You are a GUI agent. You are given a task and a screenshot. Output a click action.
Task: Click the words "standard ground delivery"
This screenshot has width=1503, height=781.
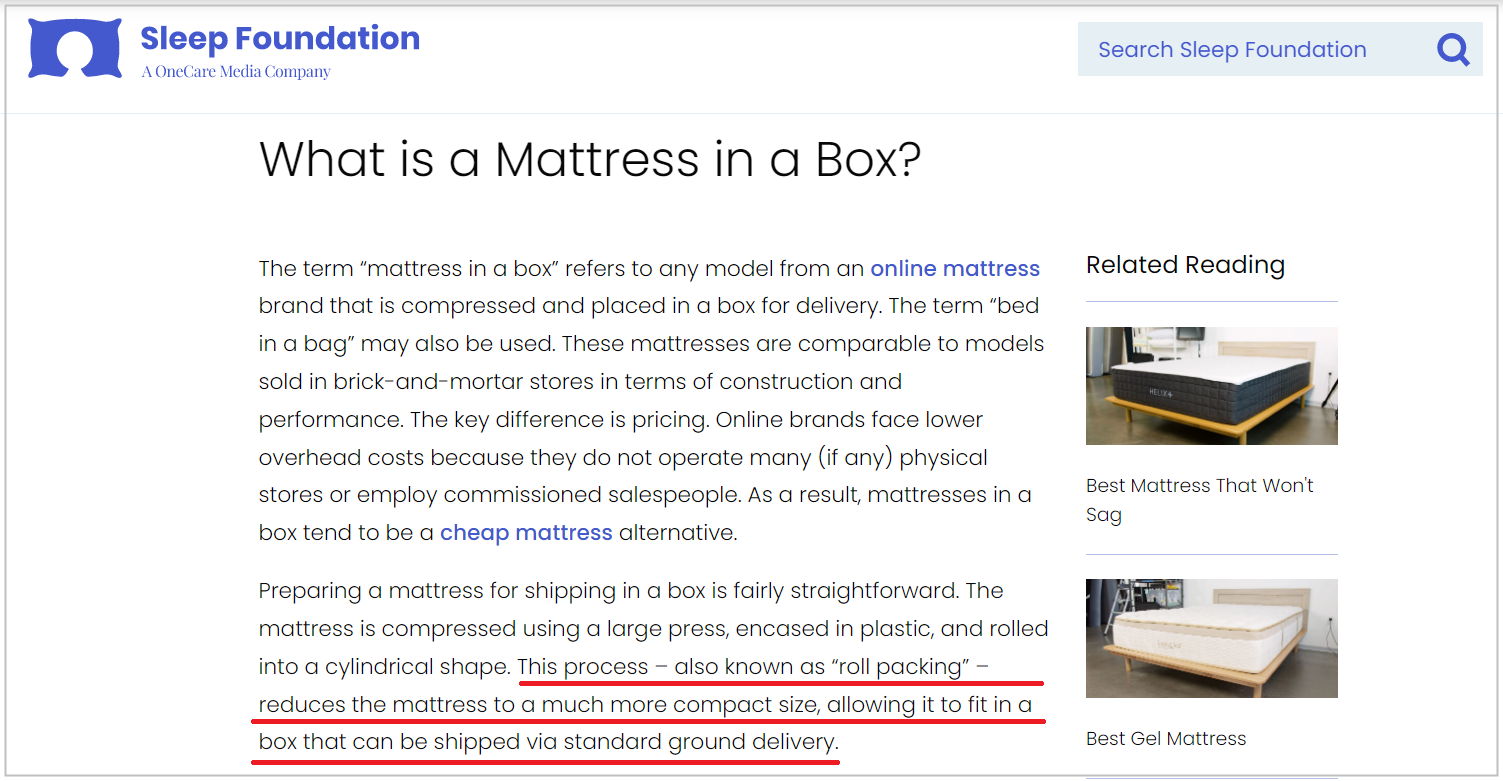[698, 743]
